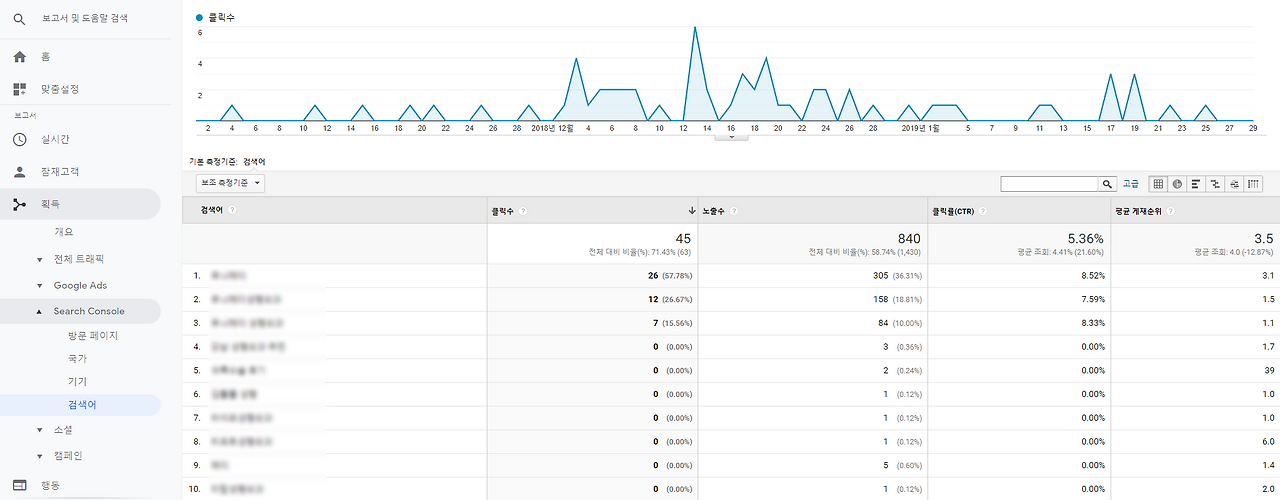Sort by 클릭률(CTR) column header
The height and width of the screenshot is (500, 1280).
click(953, 211)
